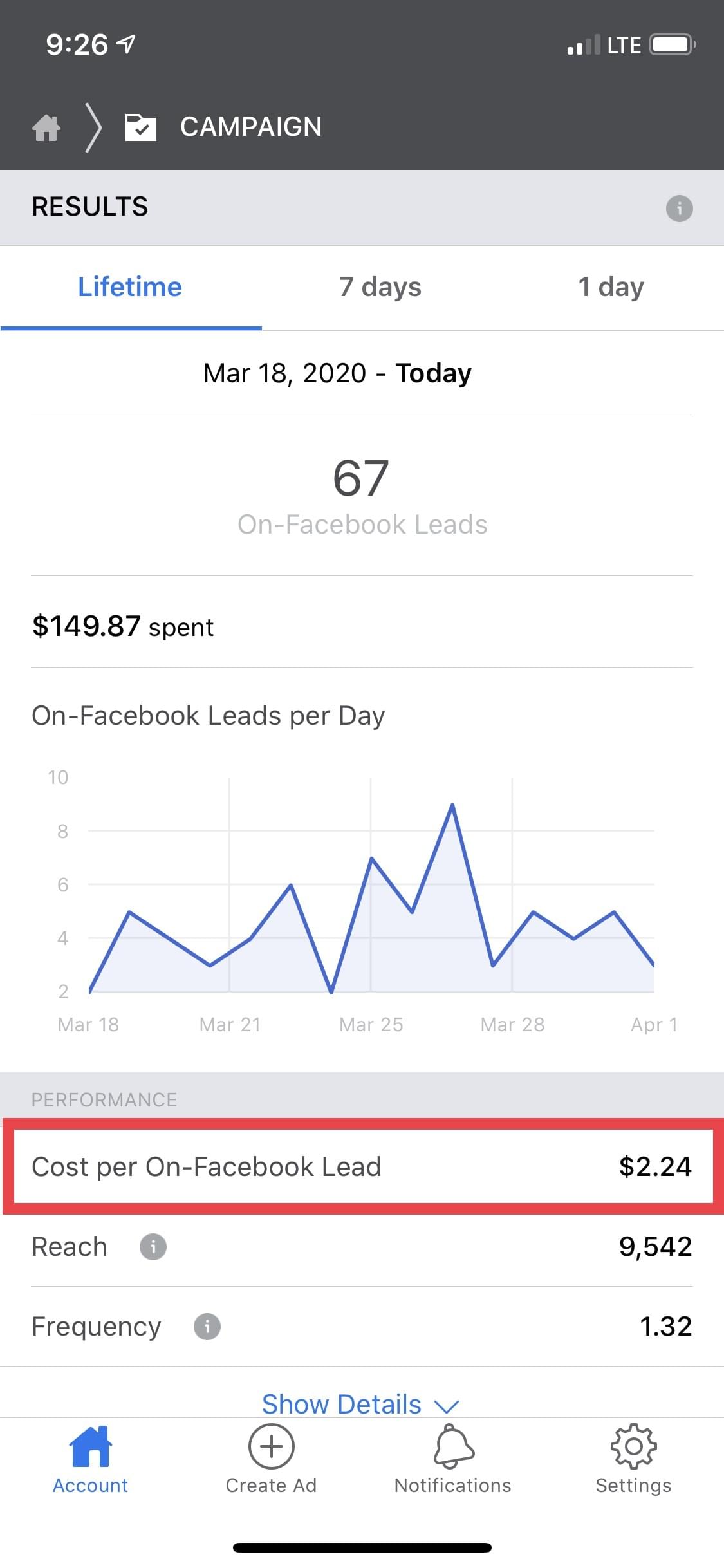Tap the home icon in breadcrumb
The image size is (724, 1568).
46,127
